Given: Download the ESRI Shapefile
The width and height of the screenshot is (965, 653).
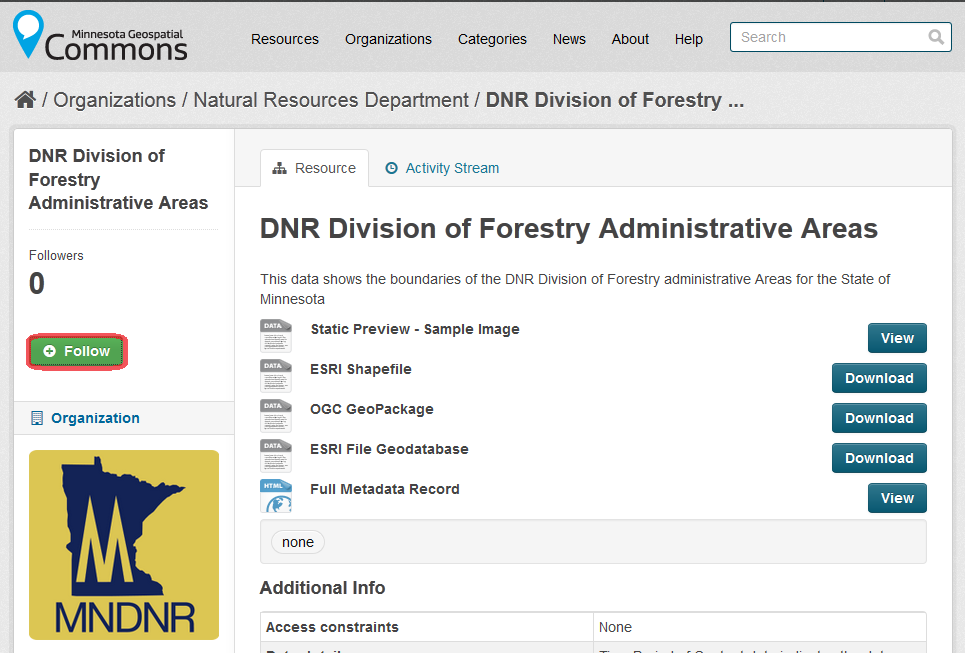Looking at the screenshot, I should [879, 378].
